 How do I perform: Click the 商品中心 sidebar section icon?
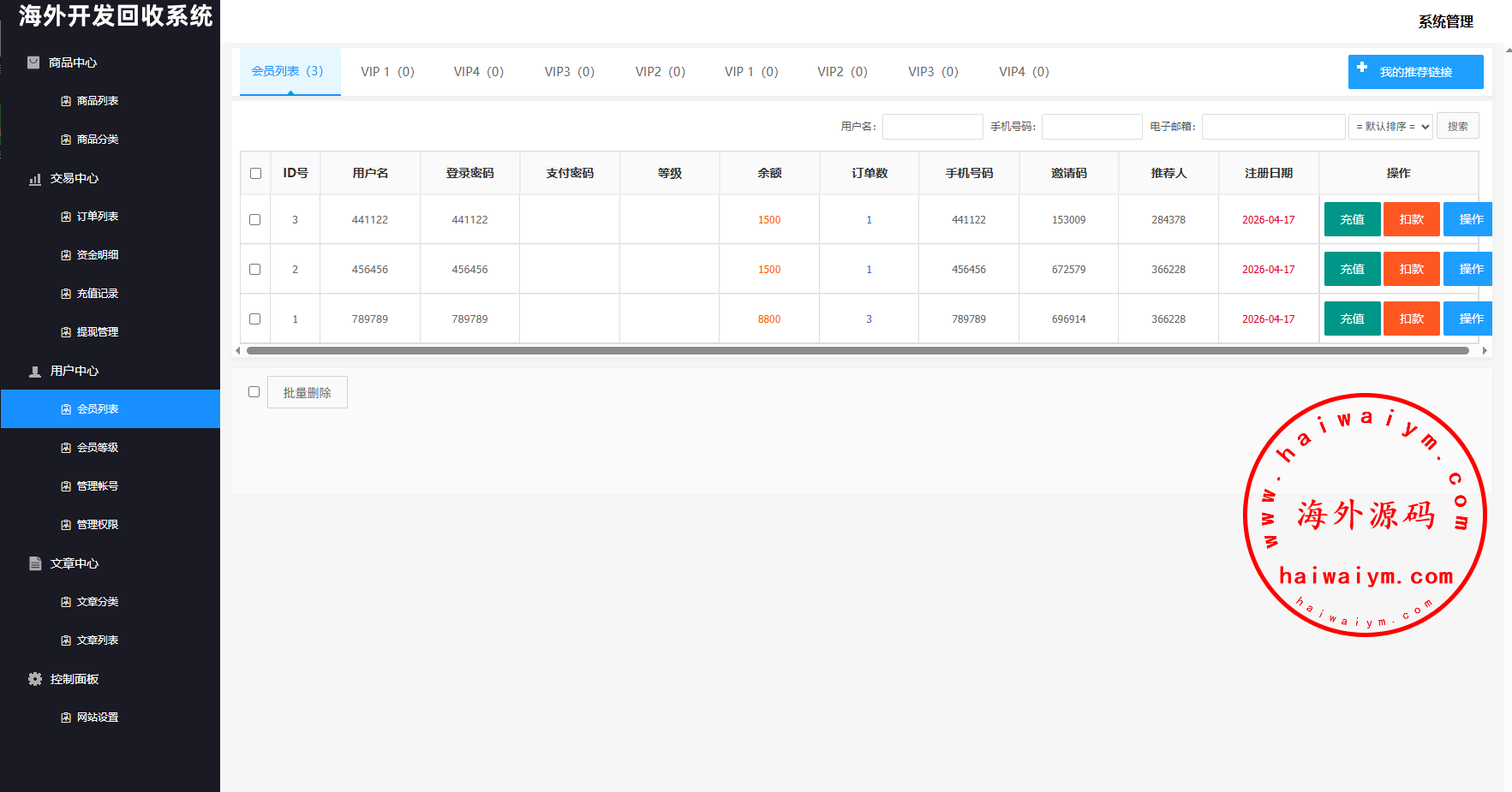click(x=33, y=63)
